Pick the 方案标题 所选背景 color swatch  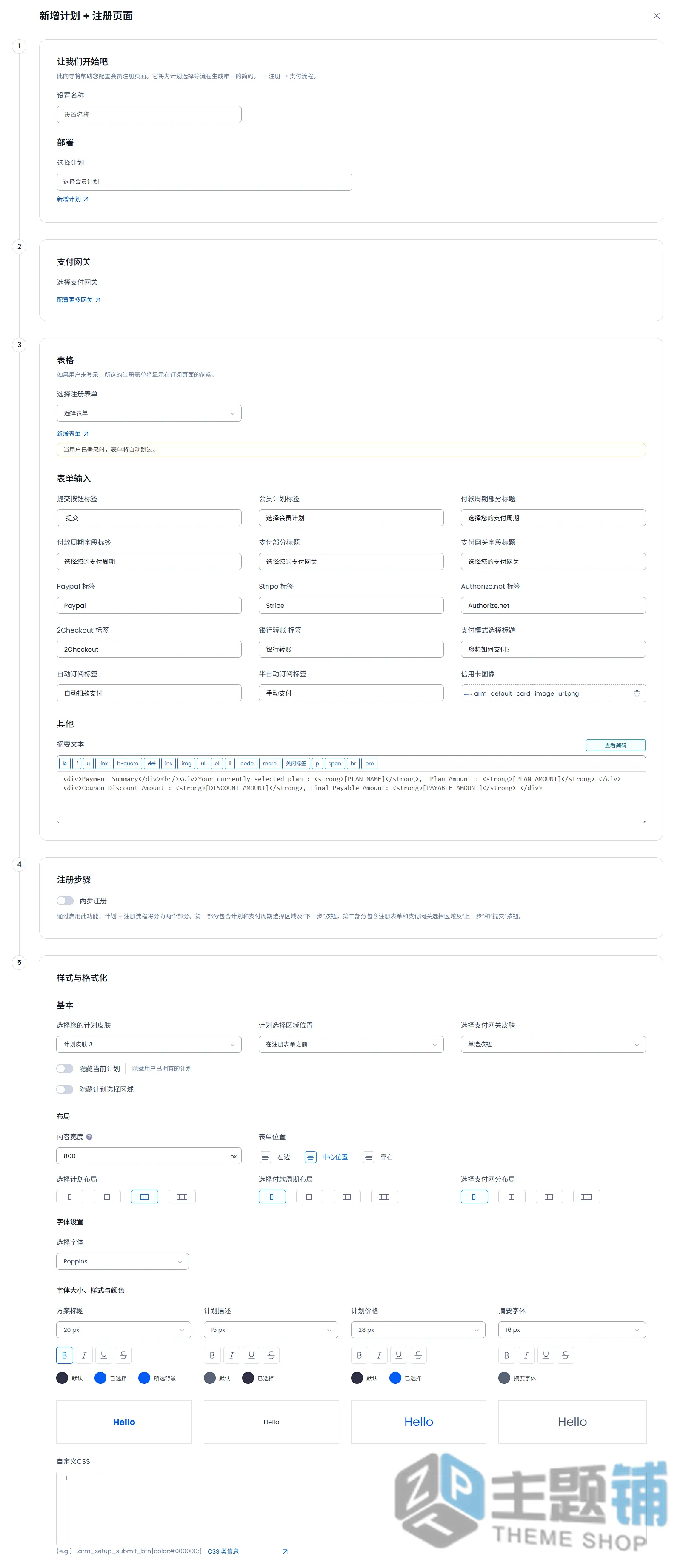click(x=144, y=1378)
